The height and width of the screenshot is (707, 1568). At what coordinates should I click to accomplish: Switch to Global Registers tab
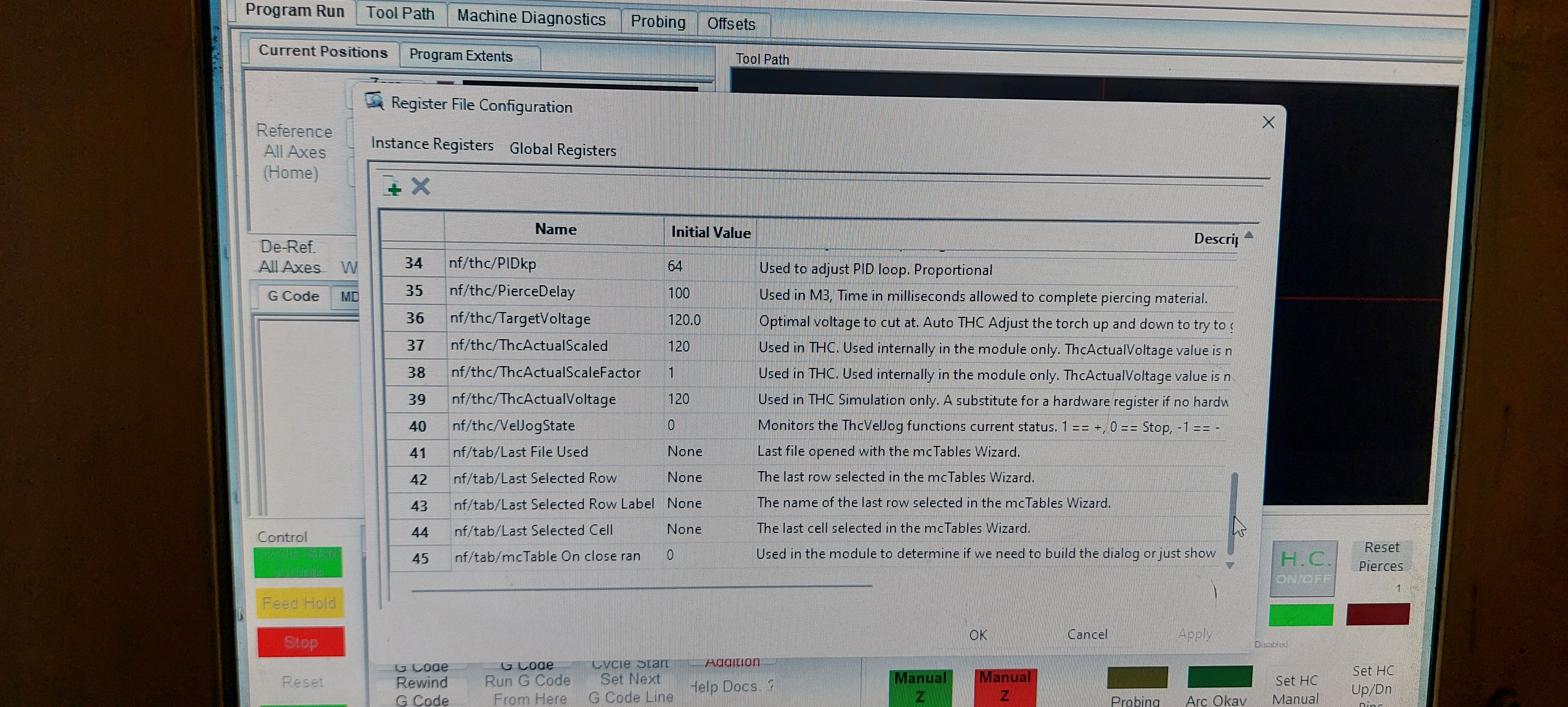[562, 150]
